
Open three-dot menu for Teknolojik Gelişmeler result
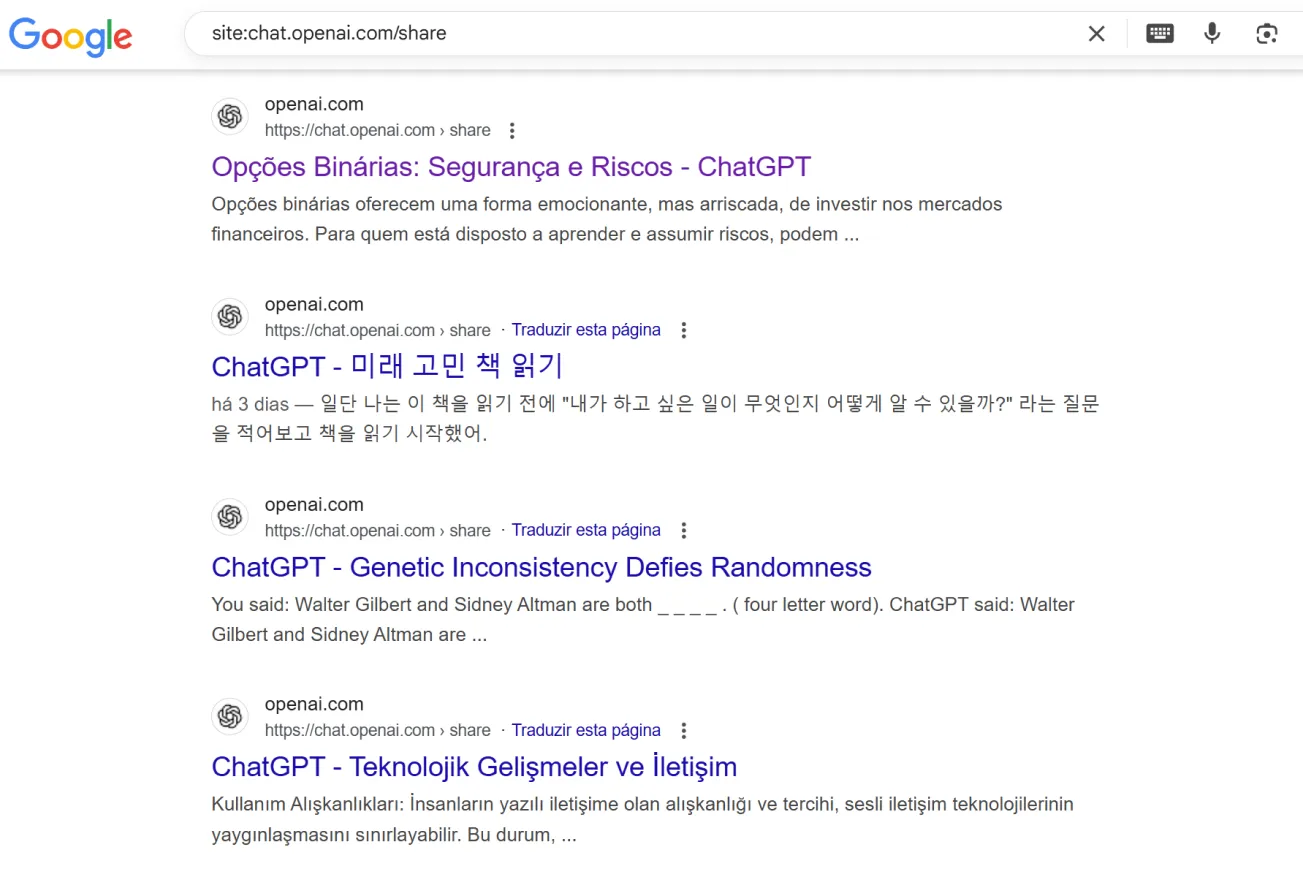684,730
